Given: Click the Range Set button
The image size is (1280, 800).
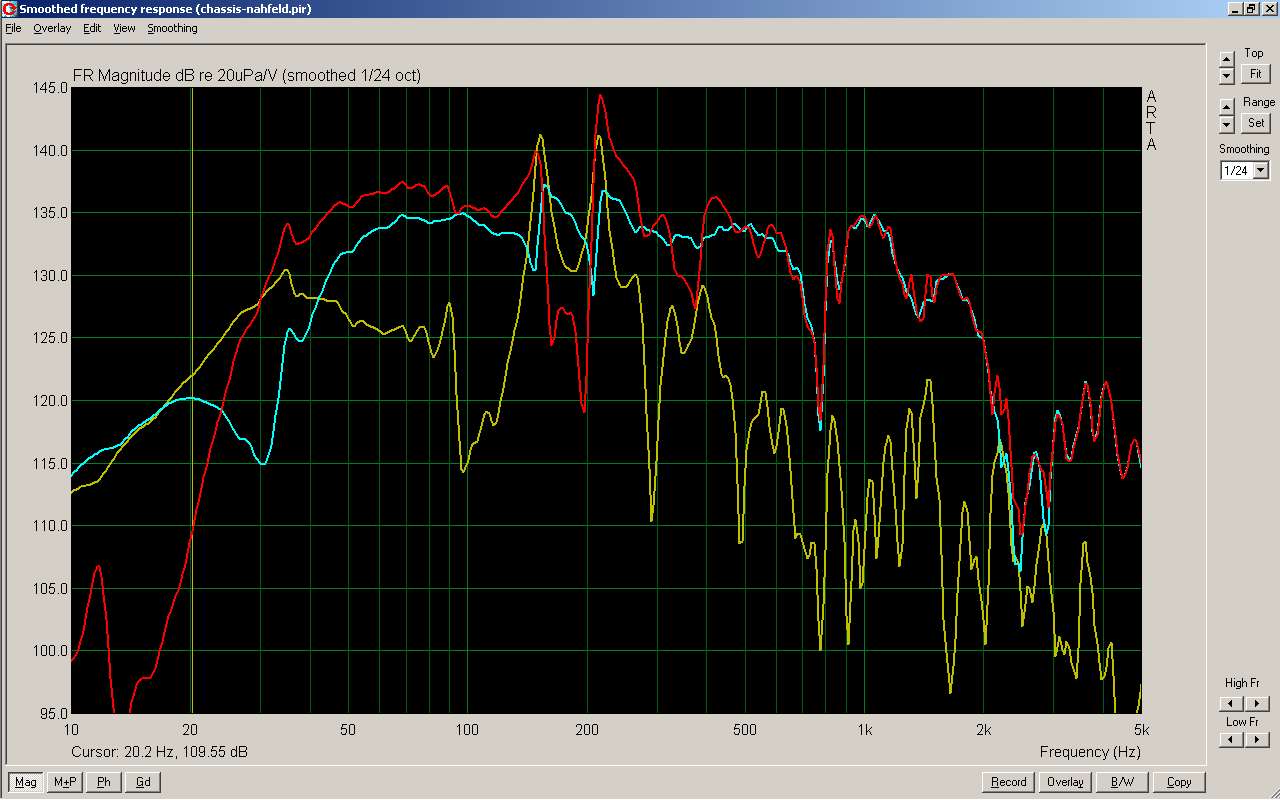Looking at the screenshot, I should (1255, 123).
